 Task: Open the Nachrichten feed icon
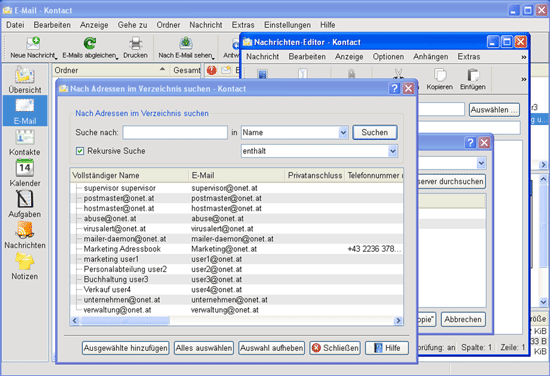click(25, 230)
